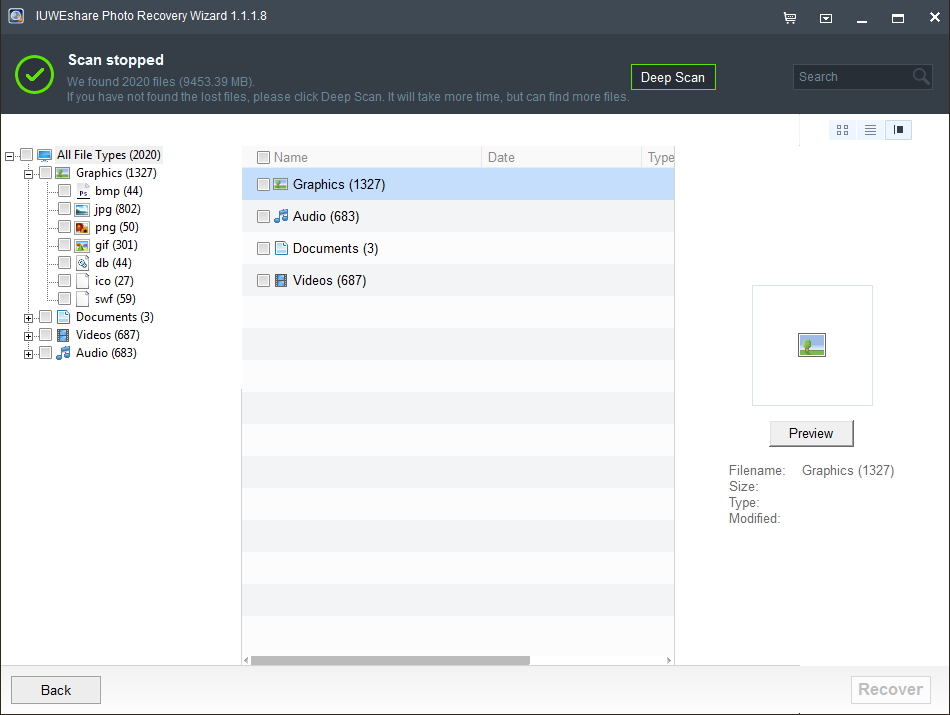Expand the Documents tree node
Viewport: 950px width, 715px height.
pyautogui.click(x=28, y=318)
